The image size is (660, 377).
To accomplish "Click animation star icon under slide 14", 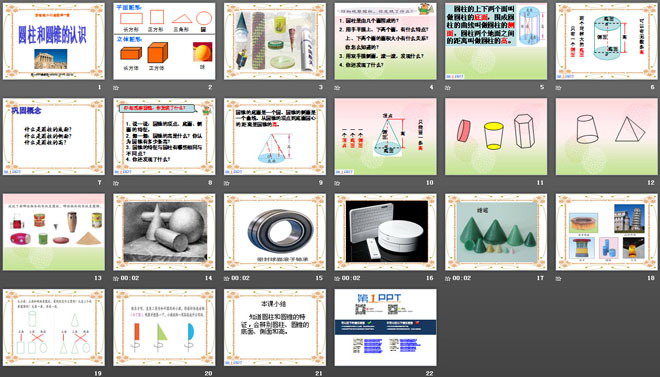I will (x=116, y=278).
